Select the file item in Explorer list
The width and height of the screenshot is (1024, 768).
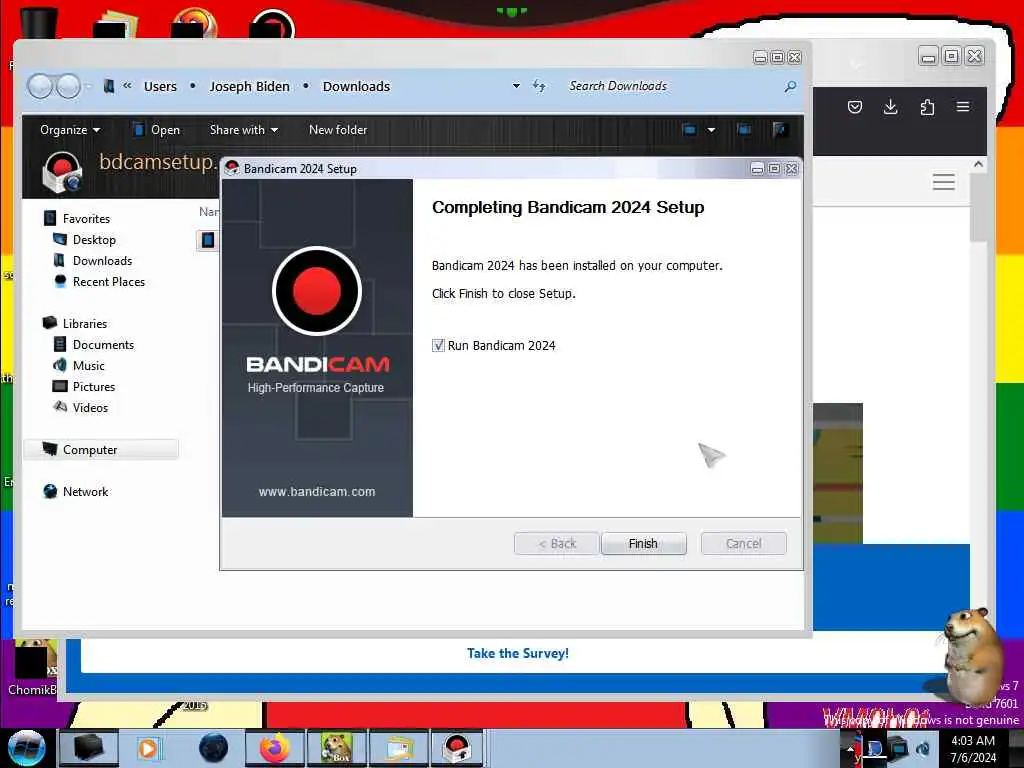tap(208, 240)
